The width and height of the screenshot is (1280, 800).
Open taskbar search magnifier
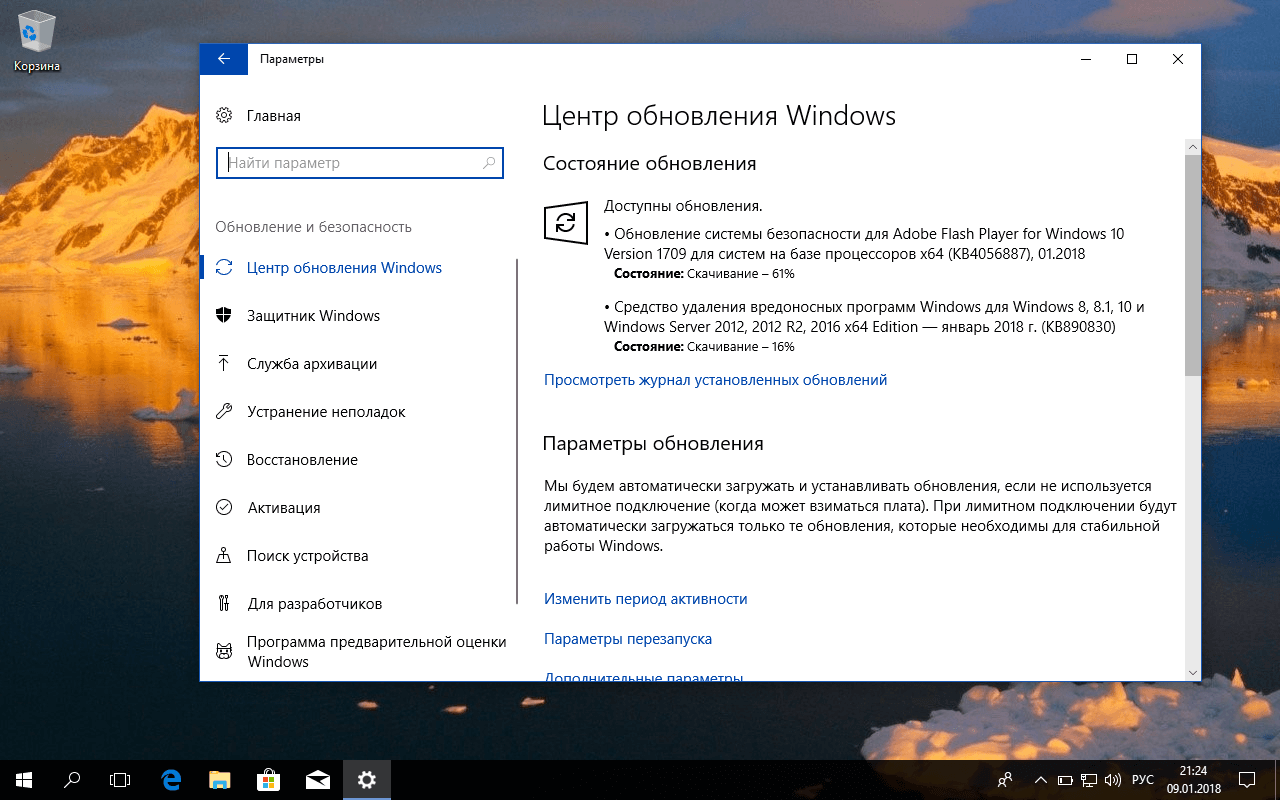click(72, 779)
